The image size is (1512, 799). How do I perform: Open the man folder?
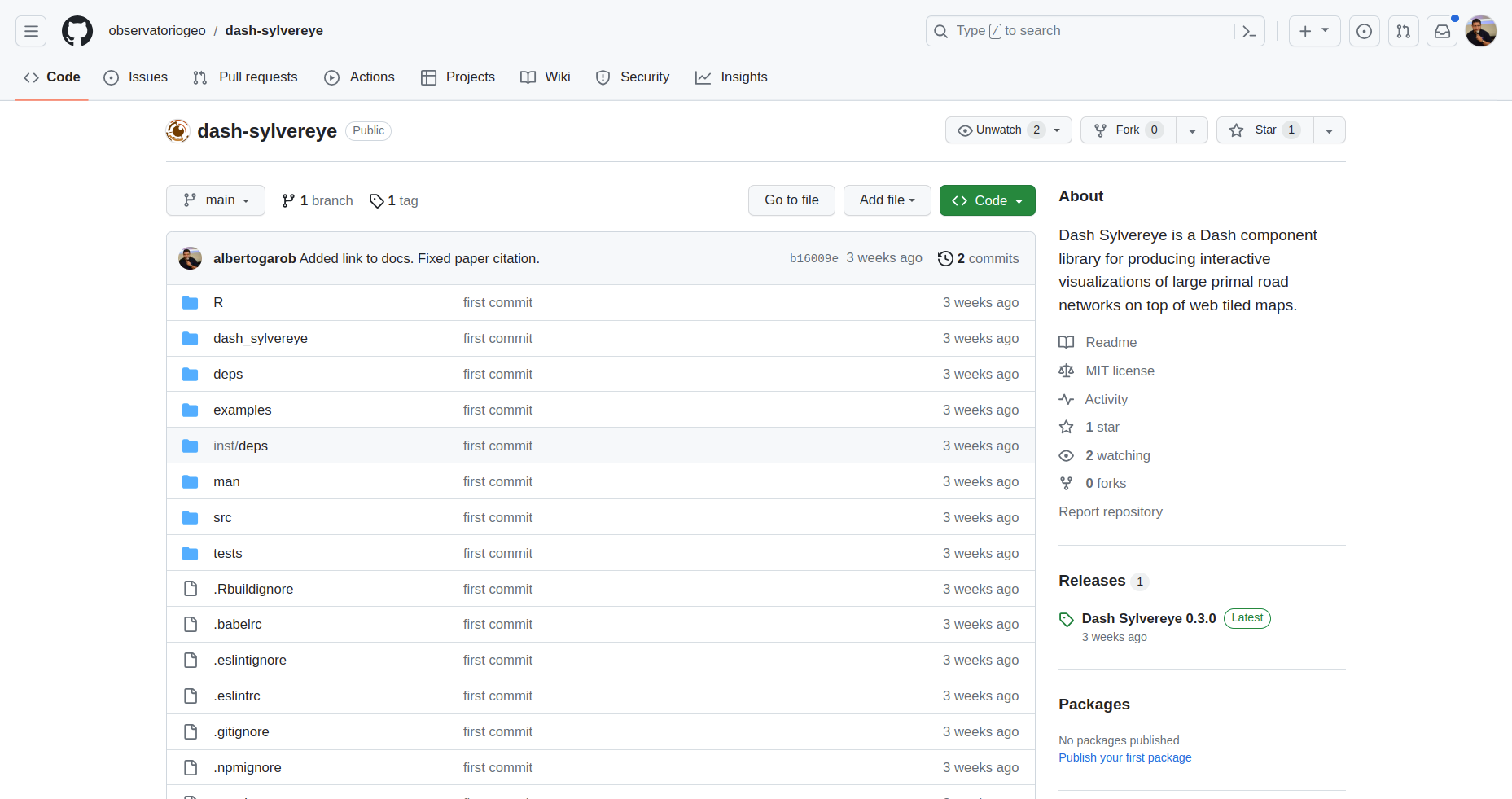pos(226,482)
